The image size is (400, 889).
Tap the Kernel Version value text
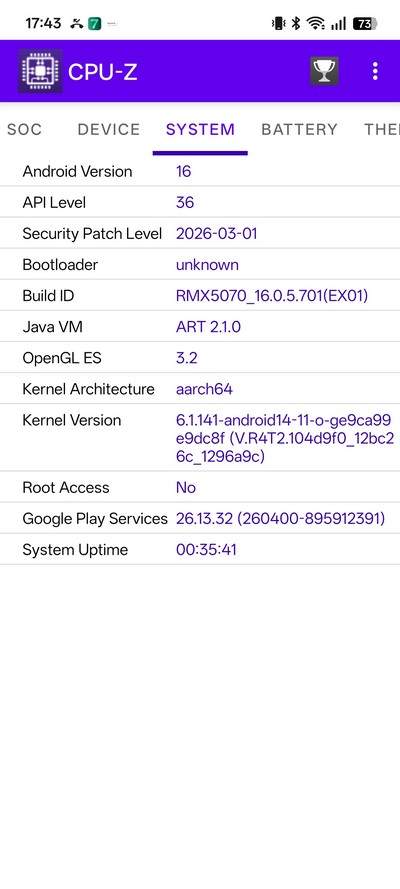(285, 438)
